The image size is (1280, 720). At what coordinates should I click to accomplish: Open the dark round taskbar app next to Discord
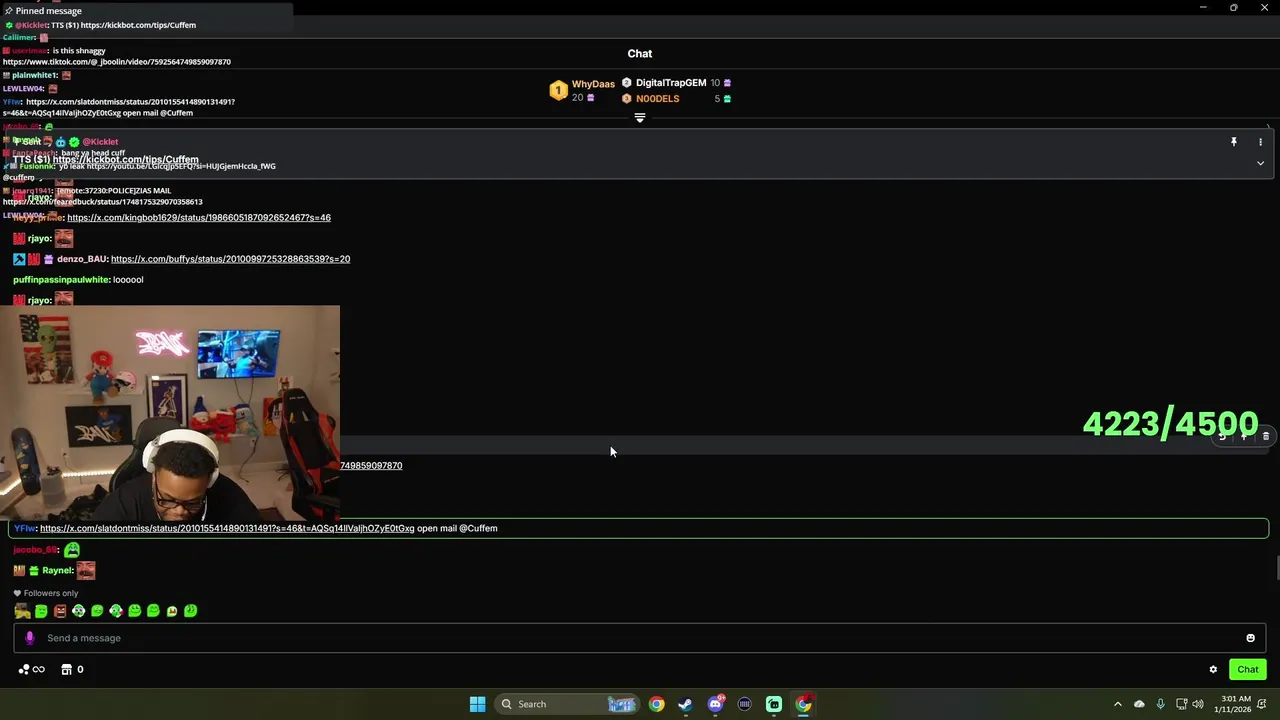pos(744,704)
